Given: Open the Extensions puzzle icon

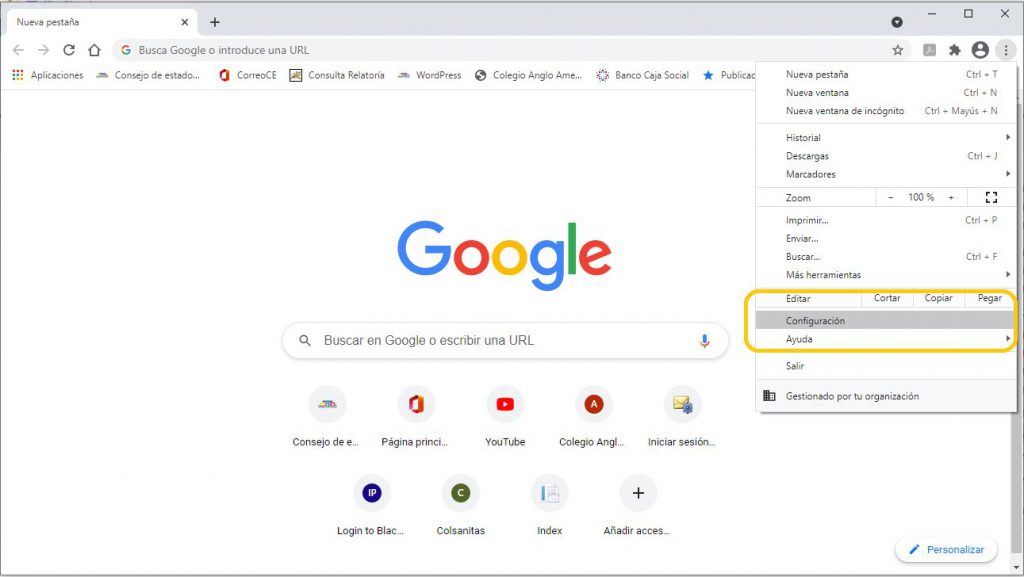Looking at the screenshot, I should pyautogui.click(x=955, y=50).
